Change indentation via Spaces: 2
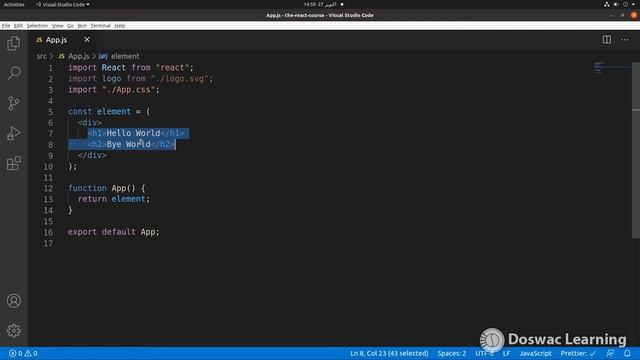 [451, 353]
